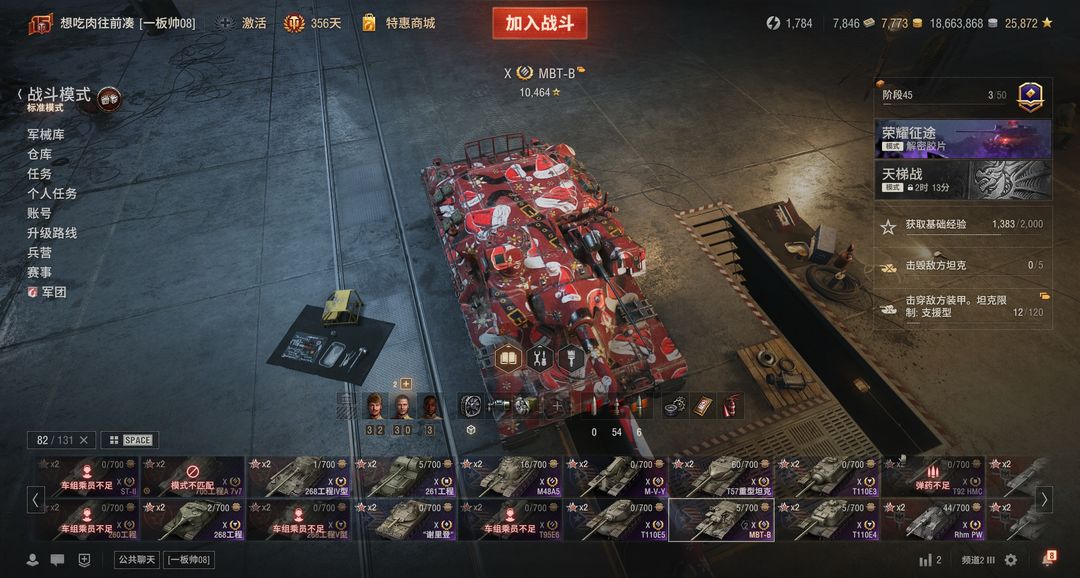Show previous tanks with carousel left arrow

(x=36, y=499)
